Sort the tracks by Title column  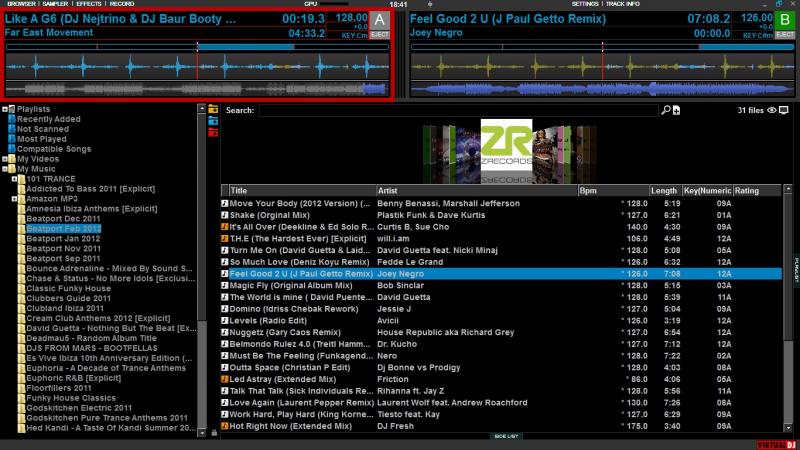302,190
